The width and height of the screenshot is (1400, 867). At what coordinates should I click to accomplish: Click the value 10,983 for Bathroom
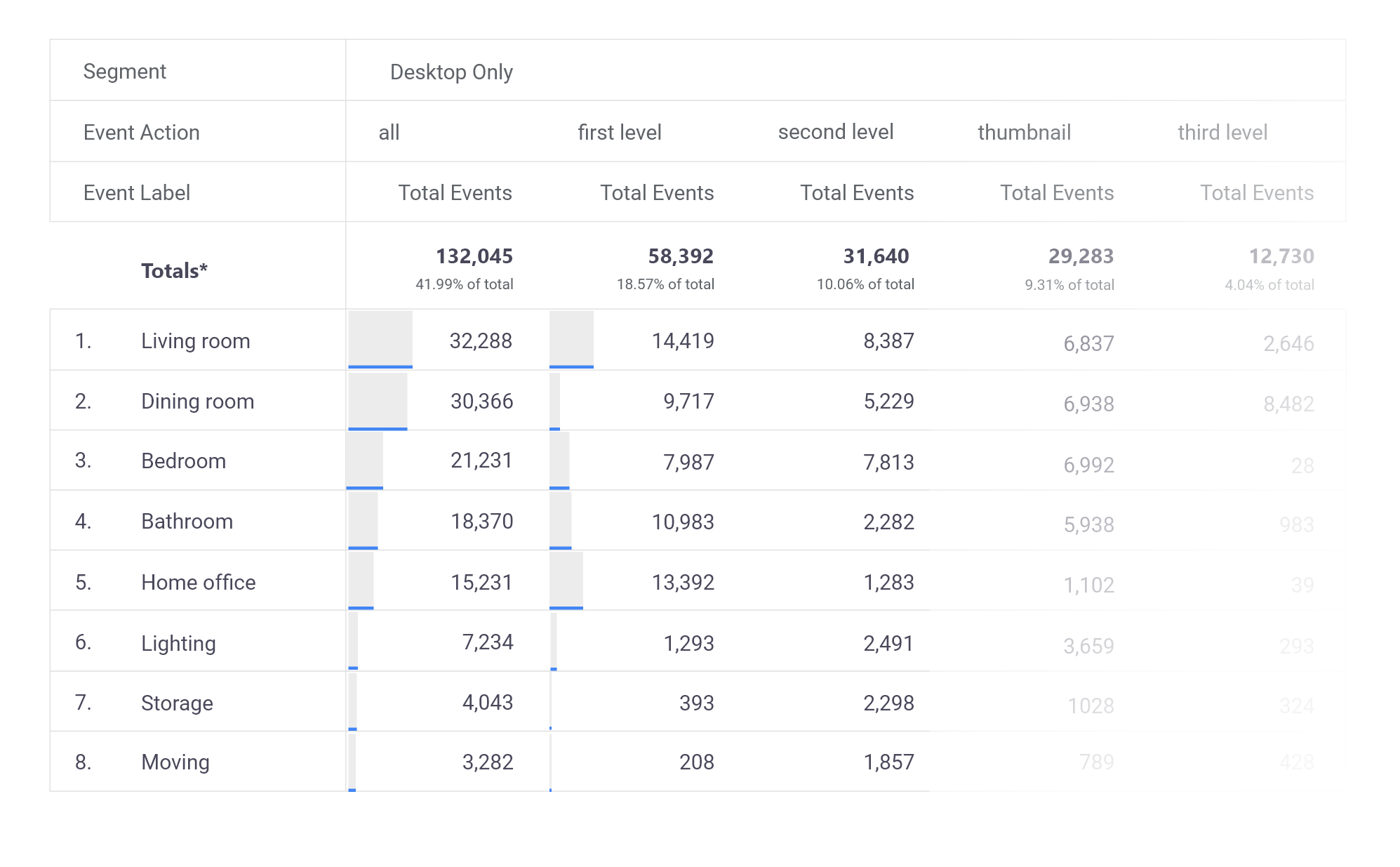(x=683, y=522)
